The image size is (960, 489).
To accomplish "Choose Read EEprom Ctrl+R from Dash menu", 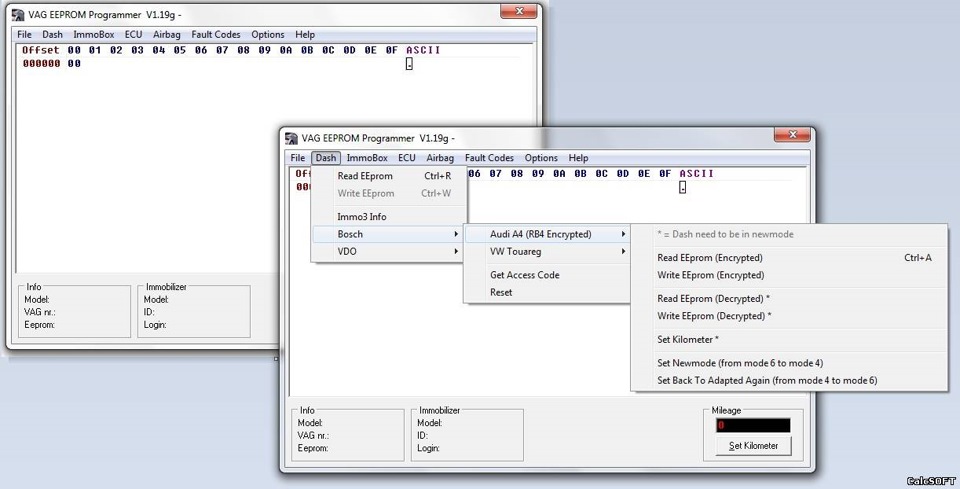I will (389, 176).
